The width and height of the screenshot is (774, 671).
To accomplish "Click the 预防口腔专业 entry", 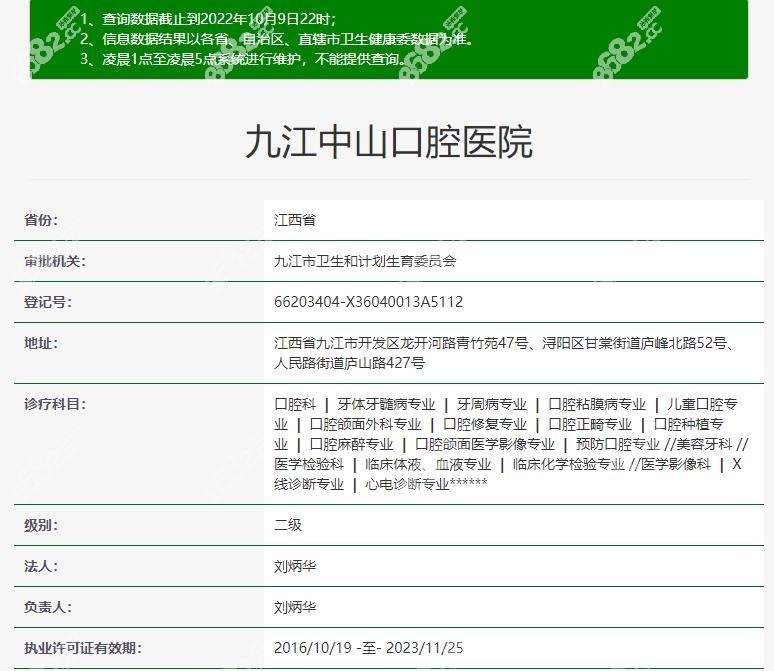I will 618,444.
